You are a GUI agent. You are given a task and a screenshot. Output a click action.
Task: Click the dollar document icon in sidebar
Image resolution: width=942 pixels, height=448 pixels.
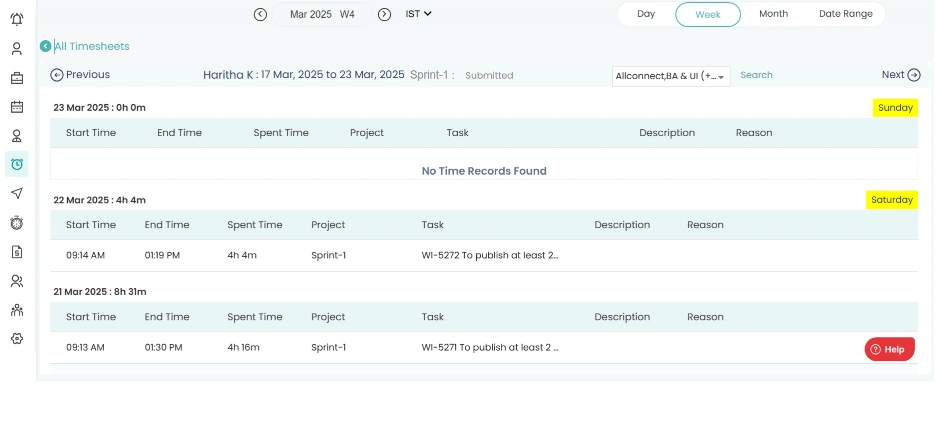coord(17,251)
